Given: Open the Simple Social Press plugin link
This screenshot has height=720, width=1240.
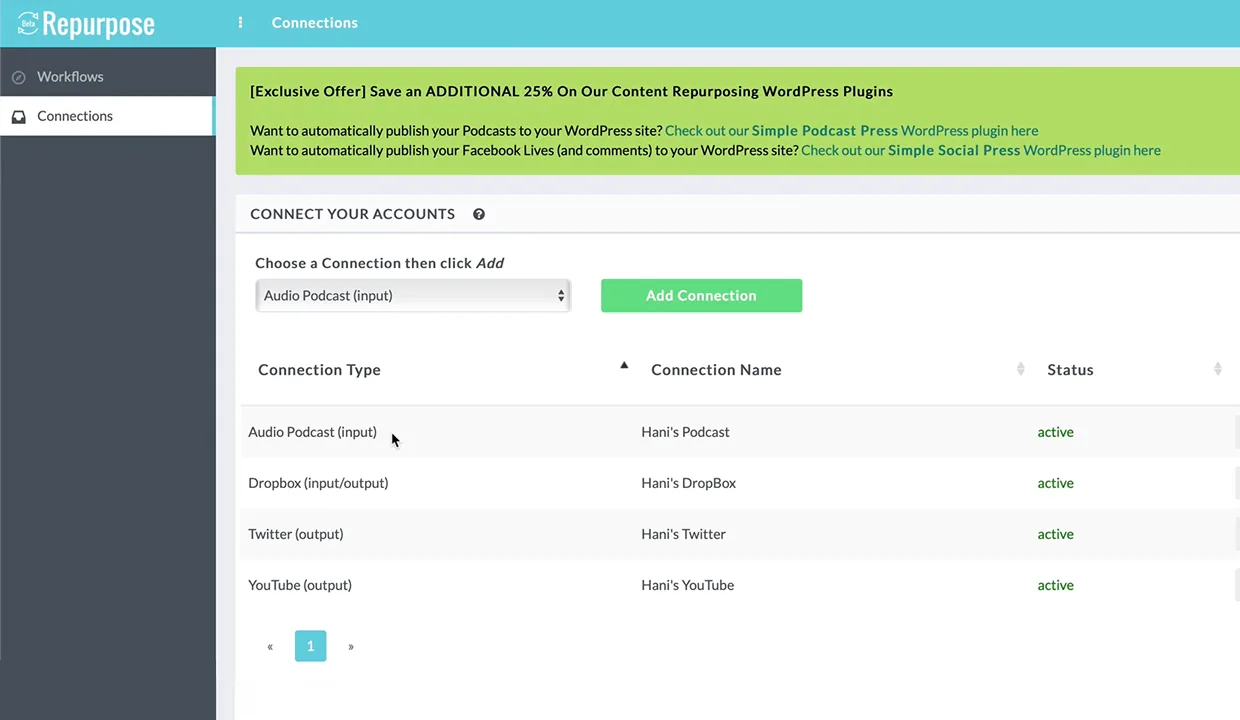Looking at the screenshot, I should click(981, 151).
